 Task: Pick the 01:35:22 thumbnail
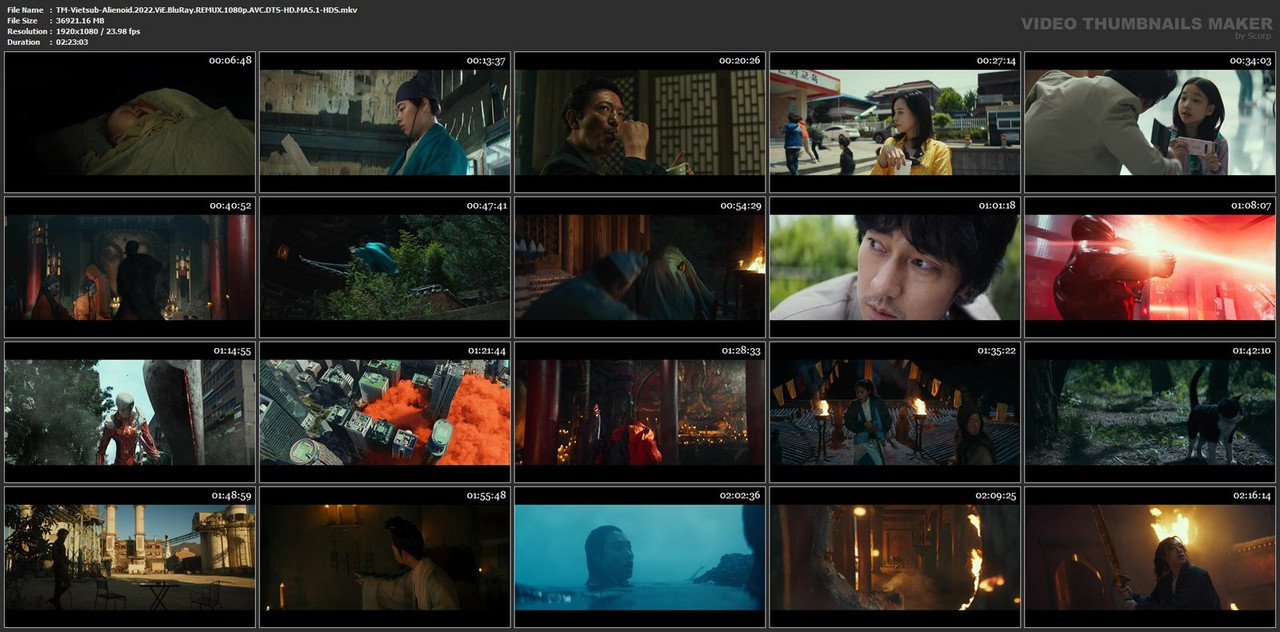pos(895,412)
